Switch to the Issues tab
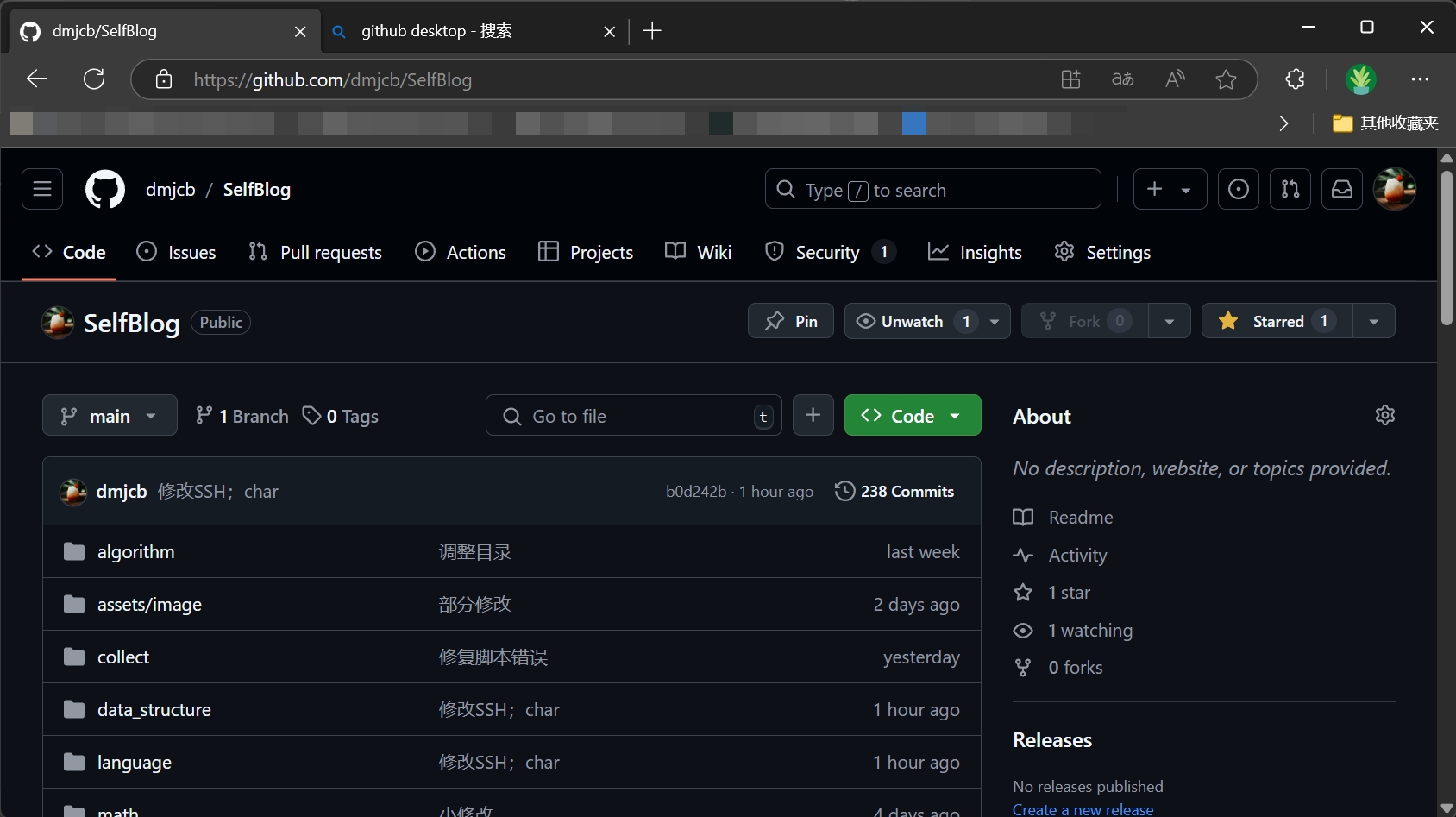Image resolution: width=1456 pixels, height=817 pixels. 177,252
